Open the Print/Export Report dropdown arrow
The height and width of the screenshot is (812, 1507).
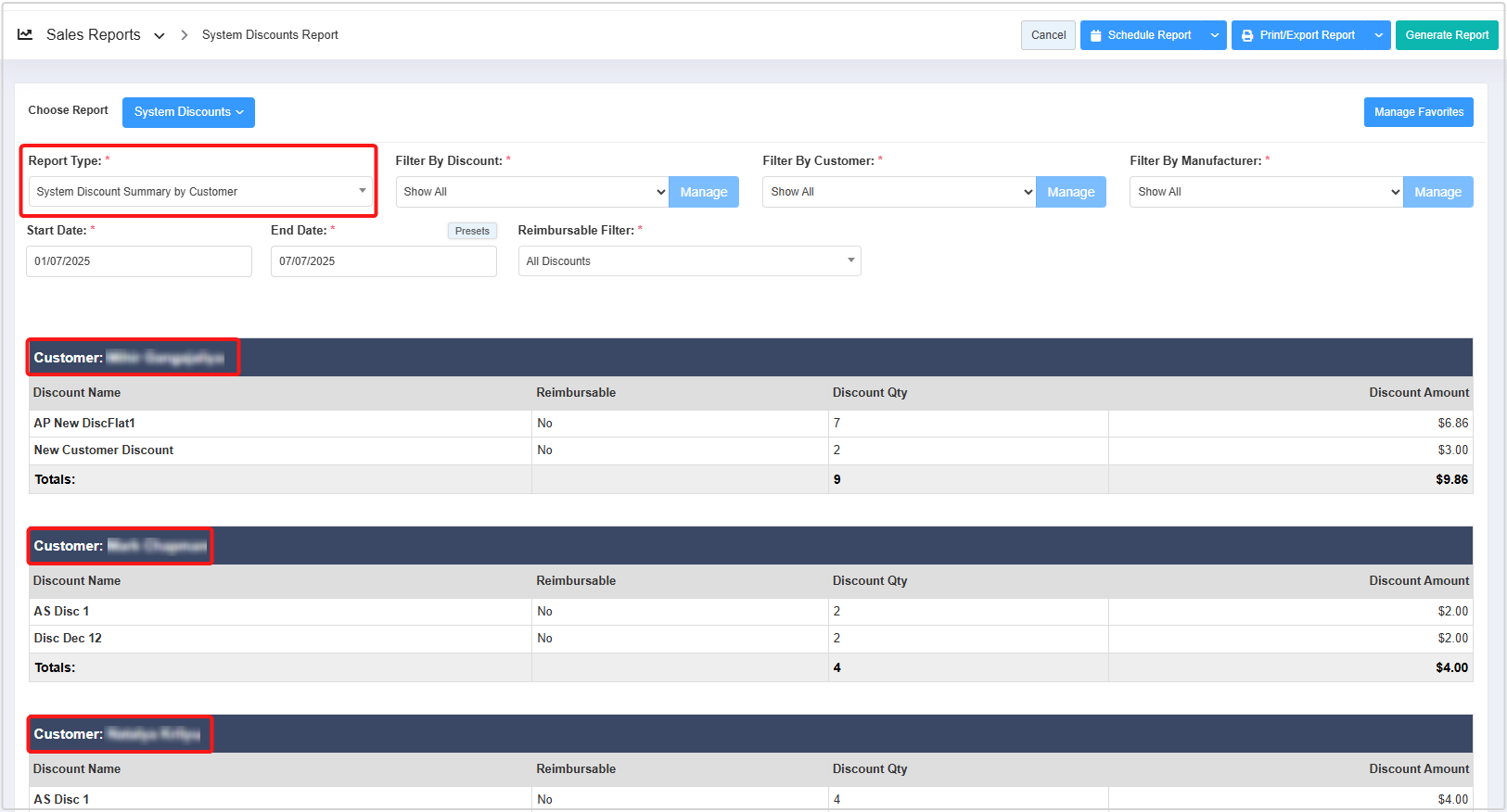[x=1378, y=35]
